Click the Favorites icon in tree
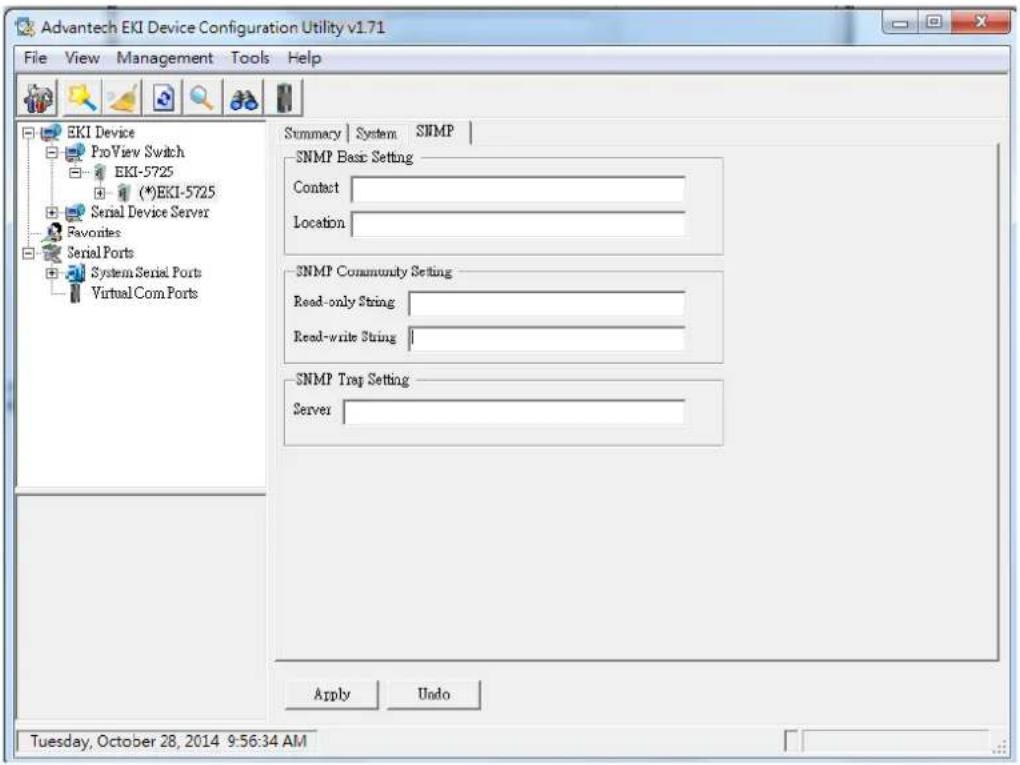This screenshot has width=1020, height=765. click(53, 232)
